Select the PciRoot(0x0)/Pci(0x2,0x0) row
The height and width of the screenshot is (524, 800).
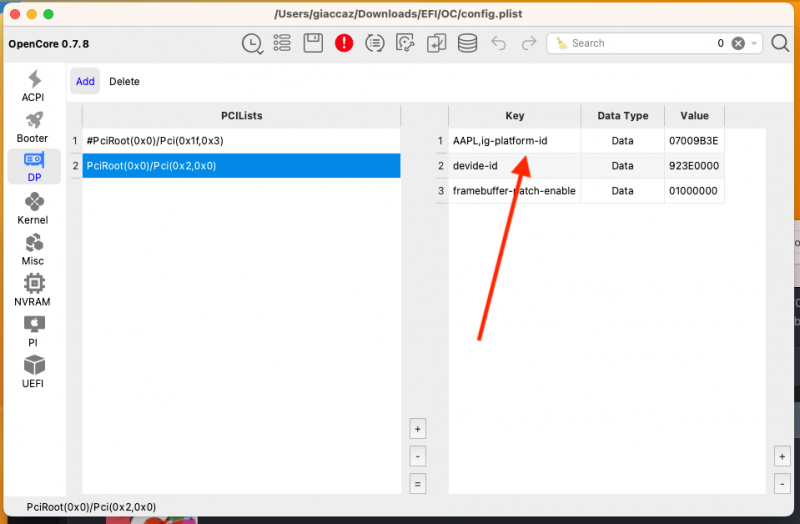(241, 166)
